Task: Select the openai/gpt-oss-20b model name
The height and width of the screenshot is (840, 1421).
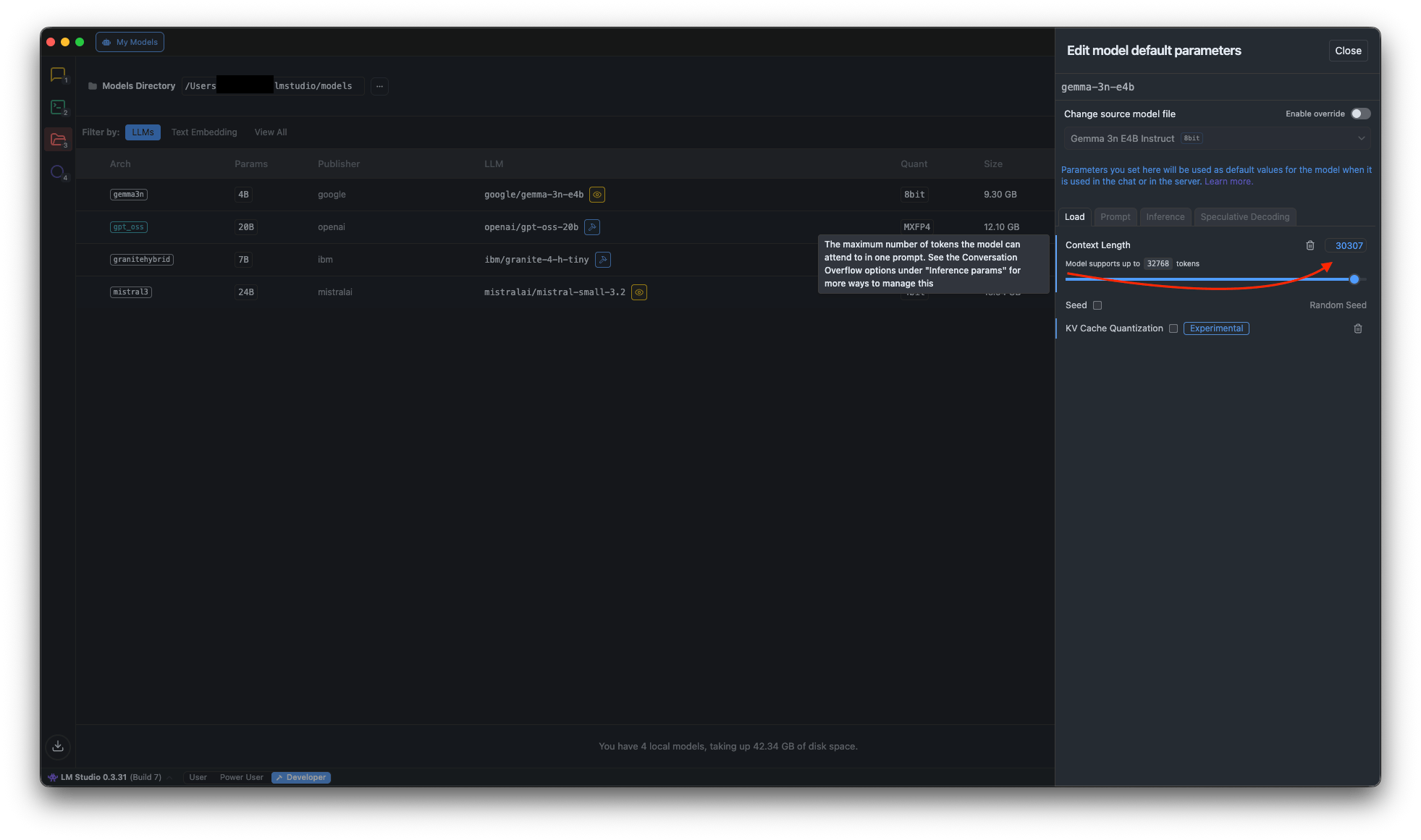Action: click(531, 227)
